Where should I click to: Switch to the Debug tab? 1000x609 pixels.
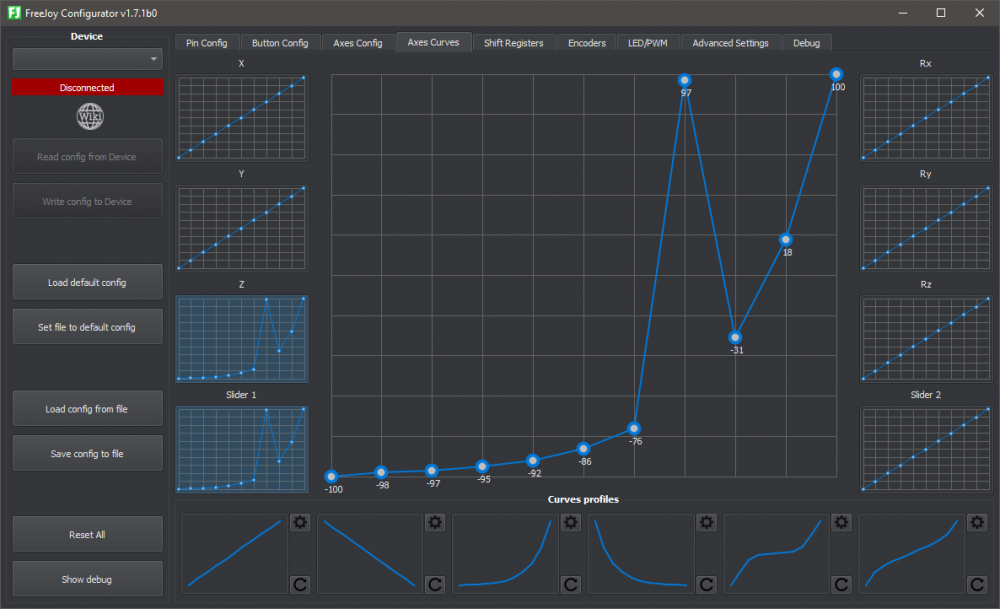tap(806, 43)
